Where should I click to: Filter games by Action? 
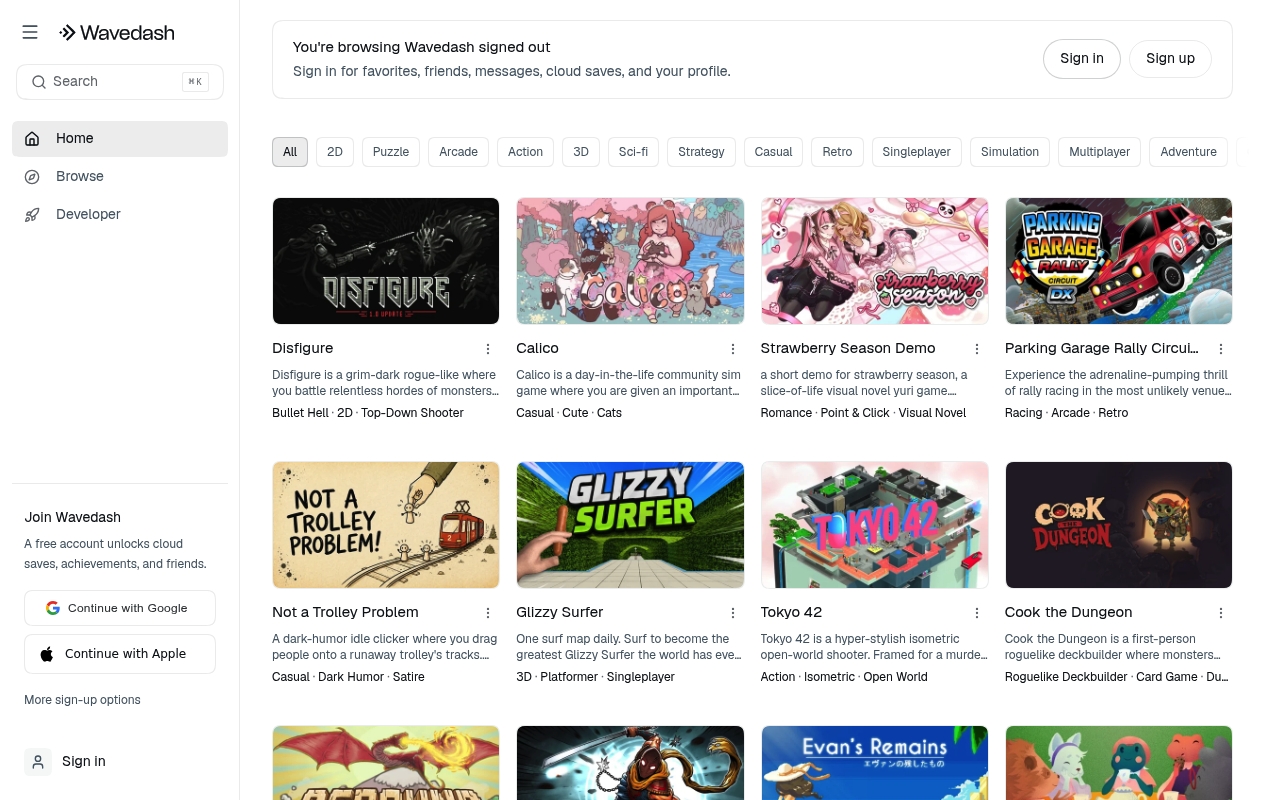pyautogui.click(x=525, y=152)
